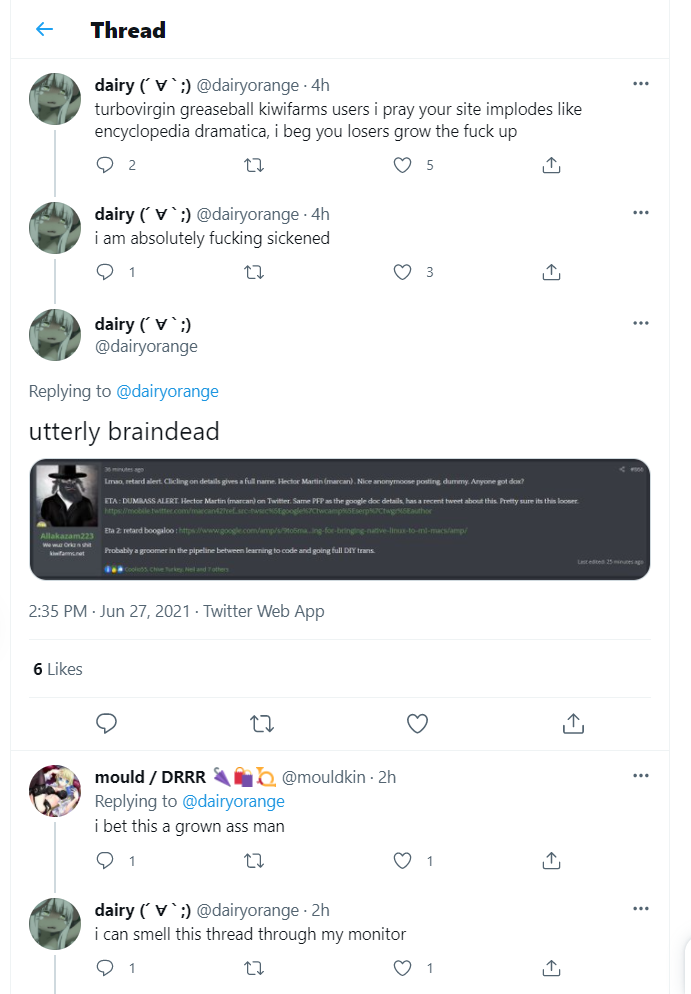Share the 'turbovirgin greaseball' tweet
This screenshot has height=994, width=691.
552,165
